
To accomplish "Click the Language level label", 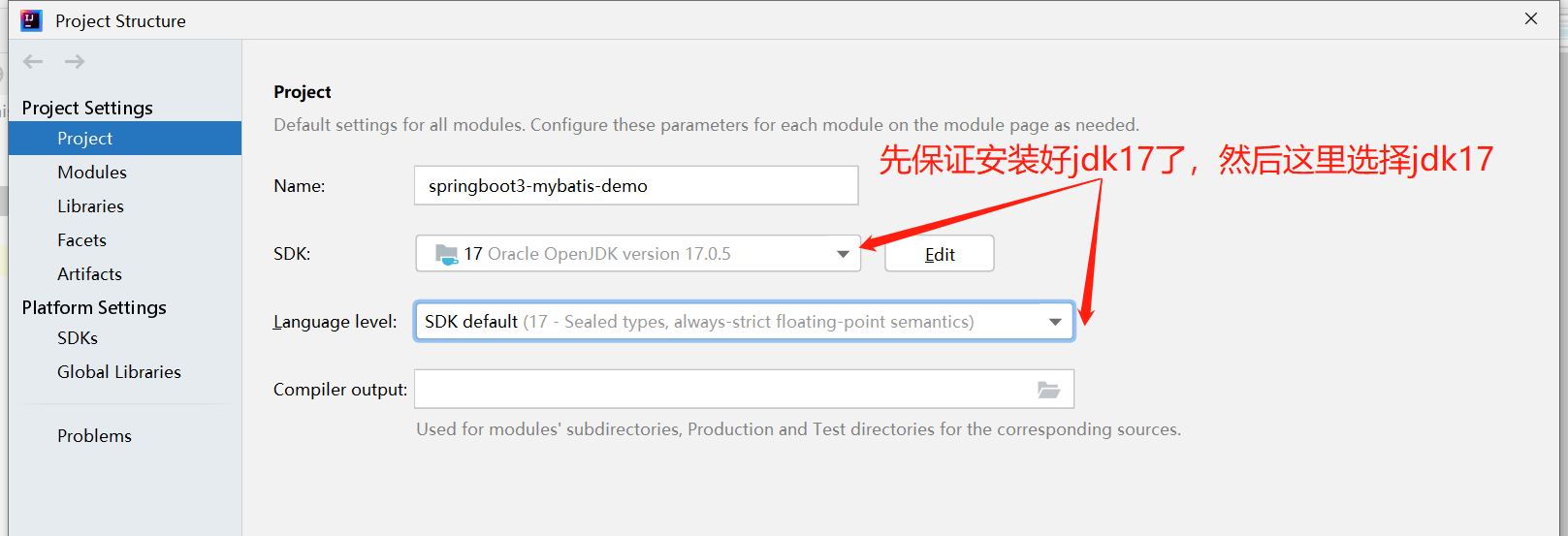I will [x=335, y=322].
